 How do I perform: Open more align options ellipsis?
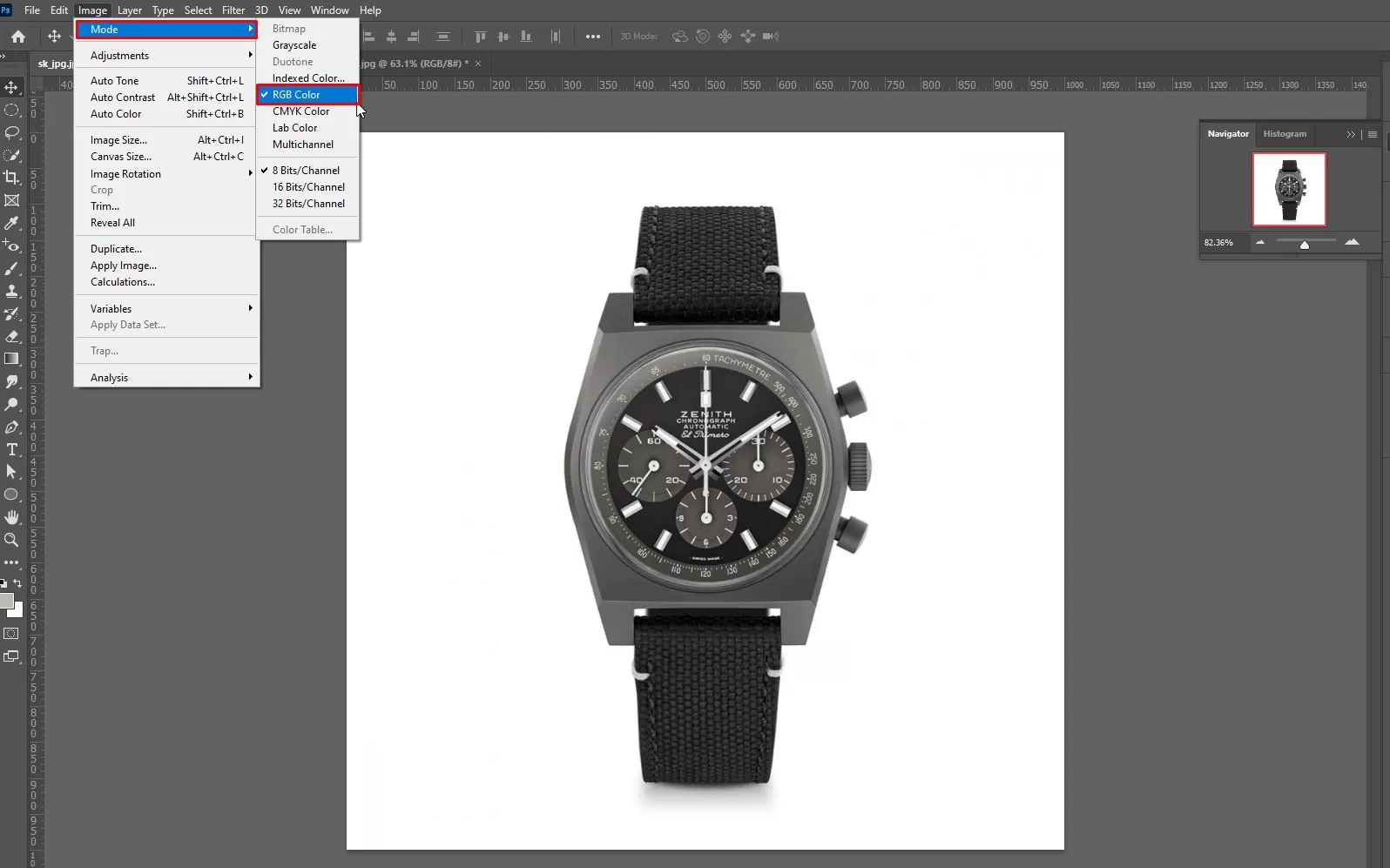coord(593,37)
